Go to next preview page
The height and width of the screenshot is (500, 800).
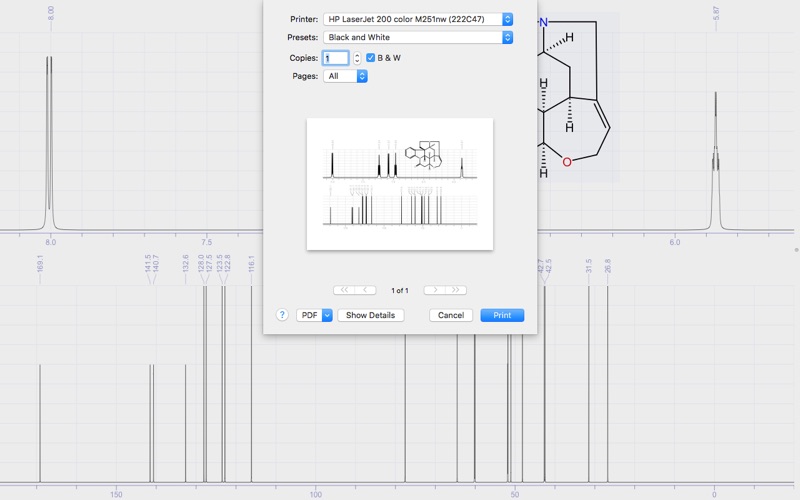[x=434, y=290]
